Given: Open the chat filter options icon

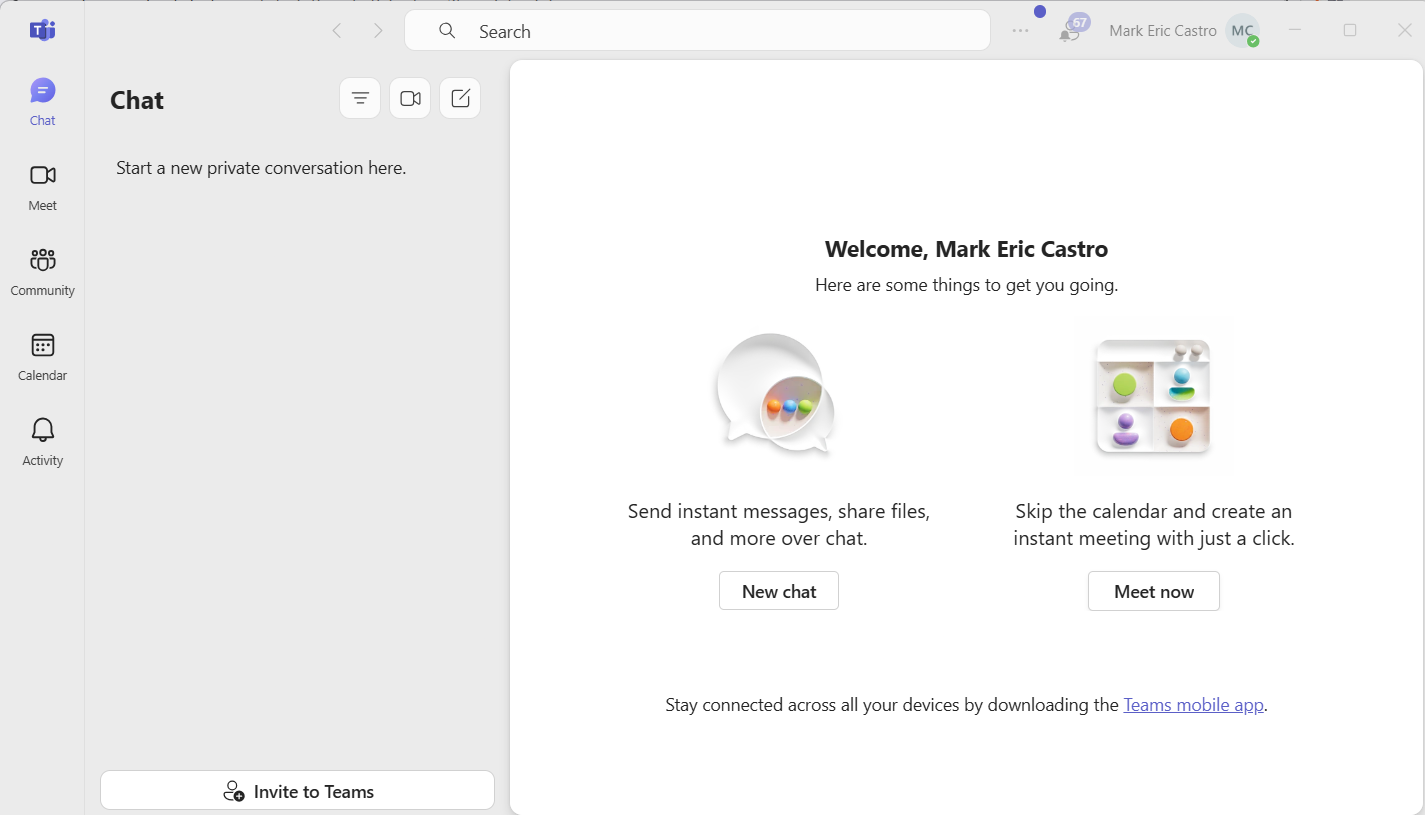Looking at the screenshot, I should tap(360, 98).
